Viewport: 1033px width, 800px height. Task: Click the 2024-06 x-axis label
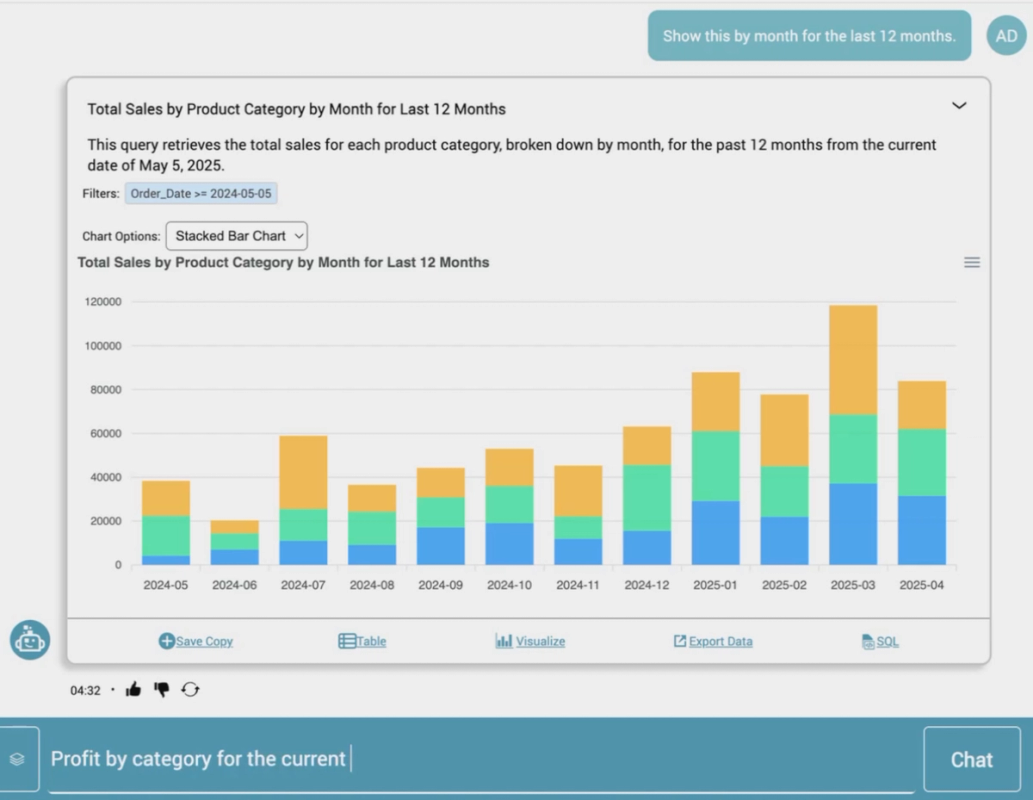click(x=235, y=585)
